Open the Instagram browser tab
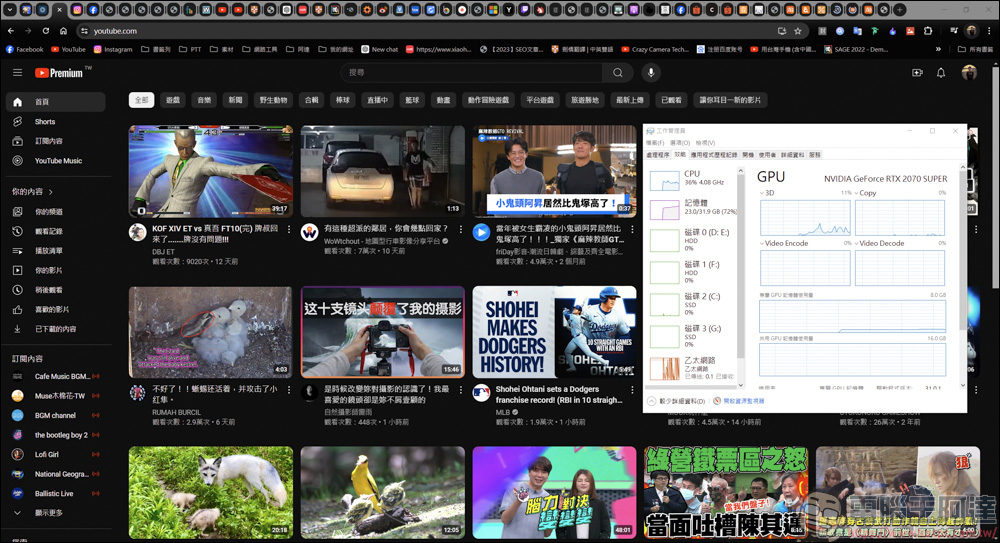This screenshot has height=543, width=1000. [x=77, y=10]
